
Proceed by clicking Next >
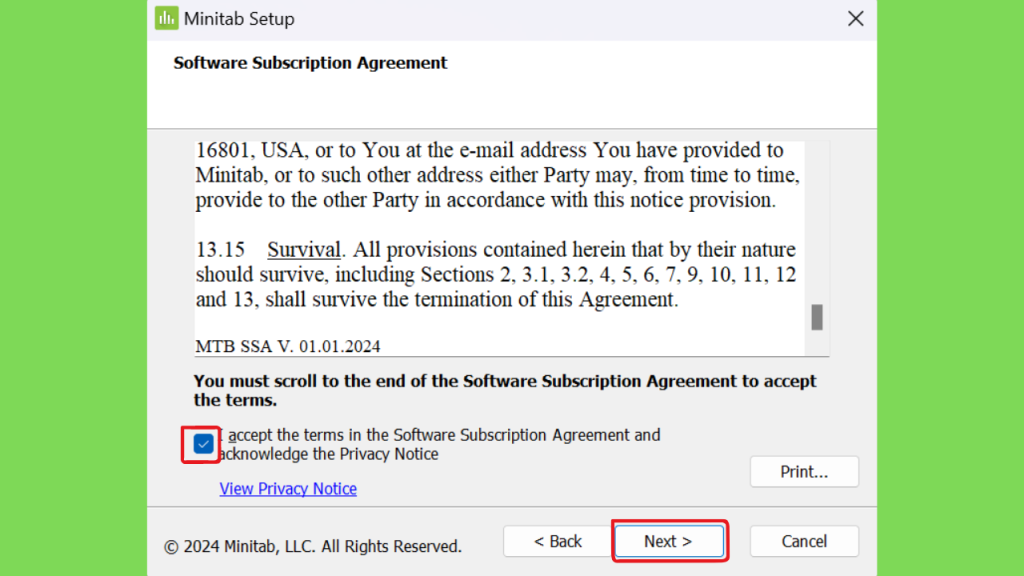click(669, 541)
